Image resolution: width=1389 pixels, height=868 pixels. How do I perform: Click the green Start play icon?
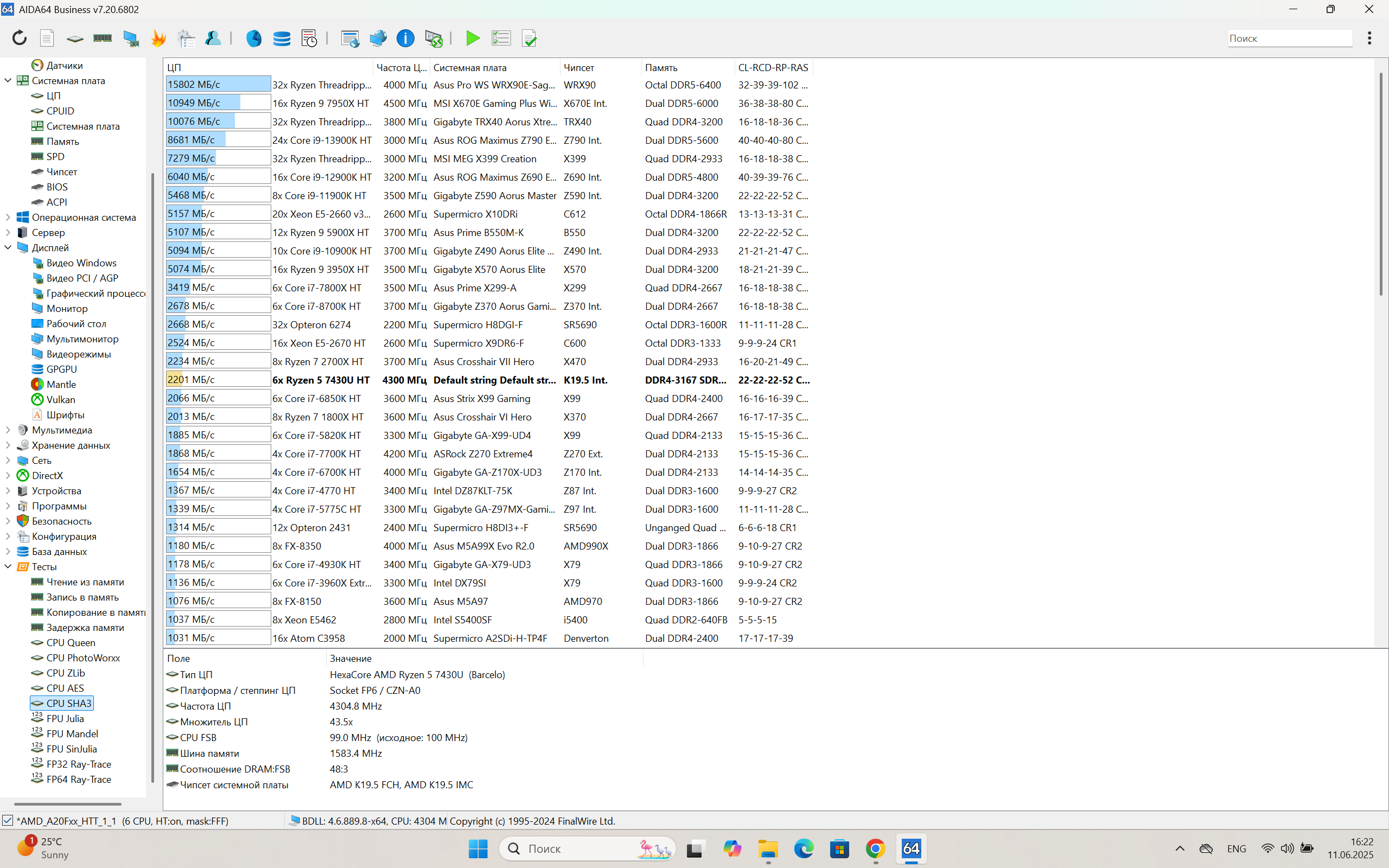pos(473,39)
